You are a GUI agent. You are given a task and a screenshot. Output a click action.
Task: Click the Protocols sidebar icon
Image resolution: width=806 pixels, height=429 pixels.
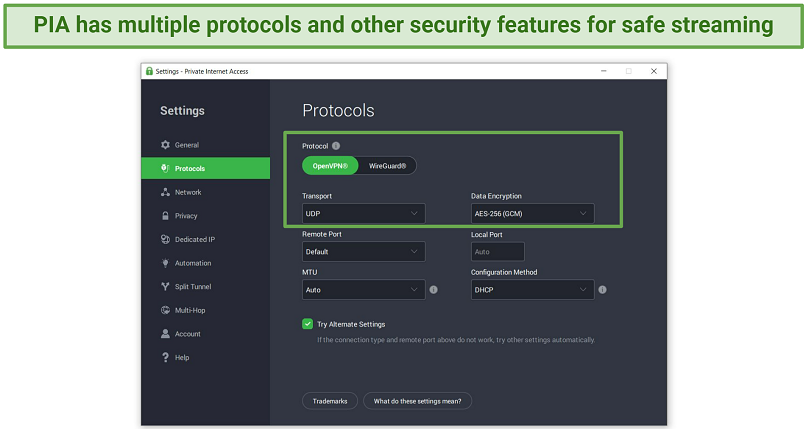165,169
